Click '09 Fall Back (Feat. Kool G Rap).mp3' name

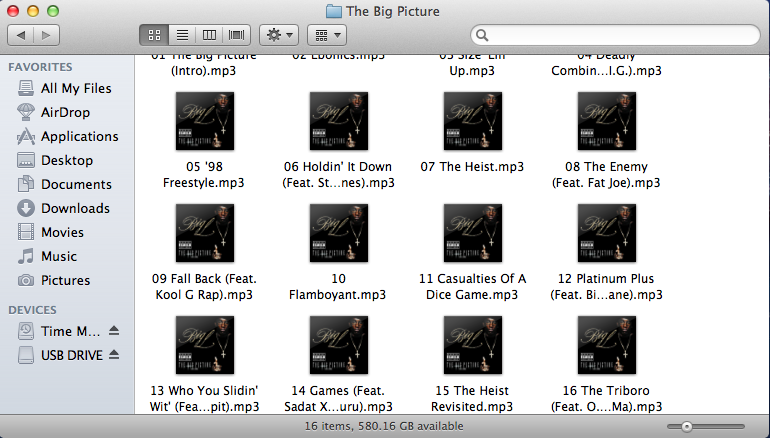point(204,287)
